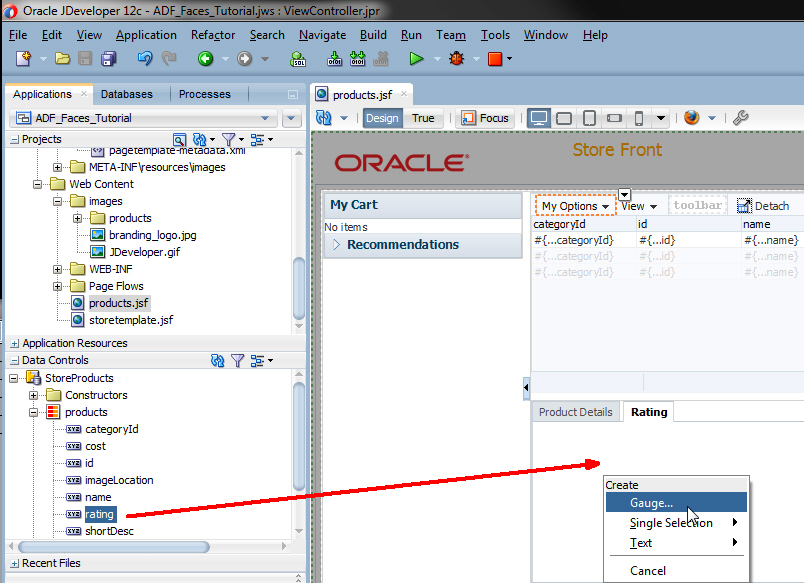
Task: Click the red Terminate stop icon
Action: [x=495, y=59]
